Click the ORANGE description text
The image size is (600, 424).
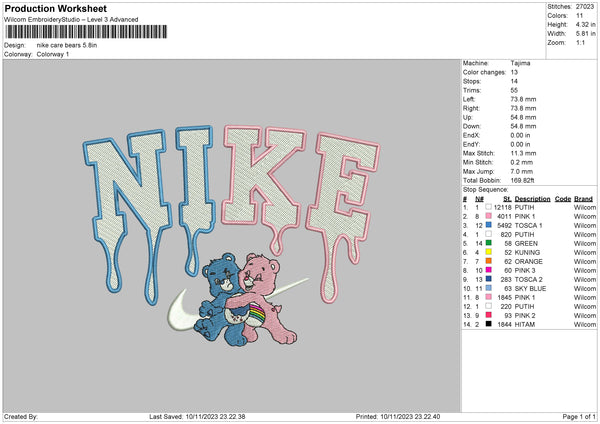tap(528, 261)
